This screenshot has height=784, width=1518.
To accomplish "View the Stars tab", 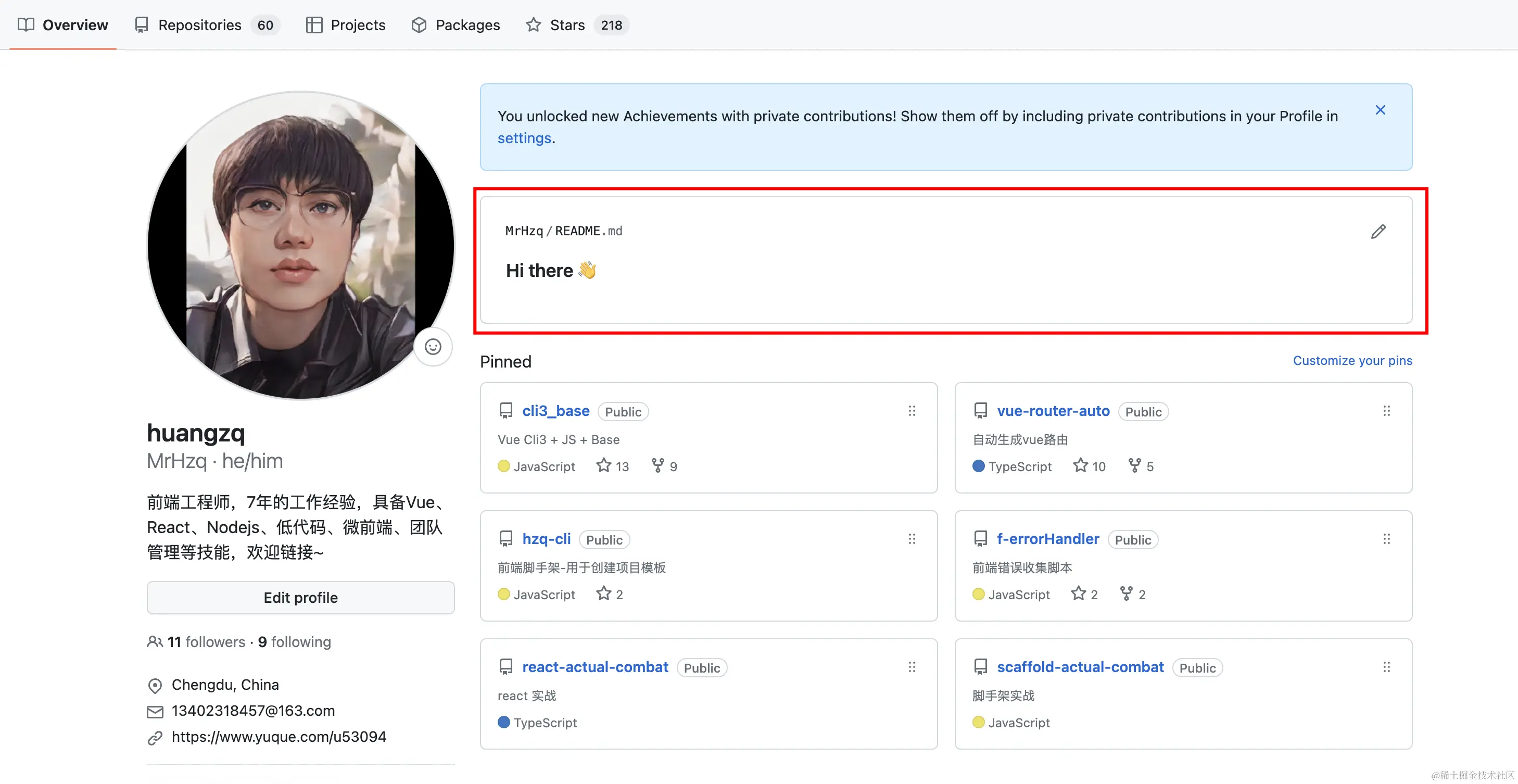I will click(577, 25).
